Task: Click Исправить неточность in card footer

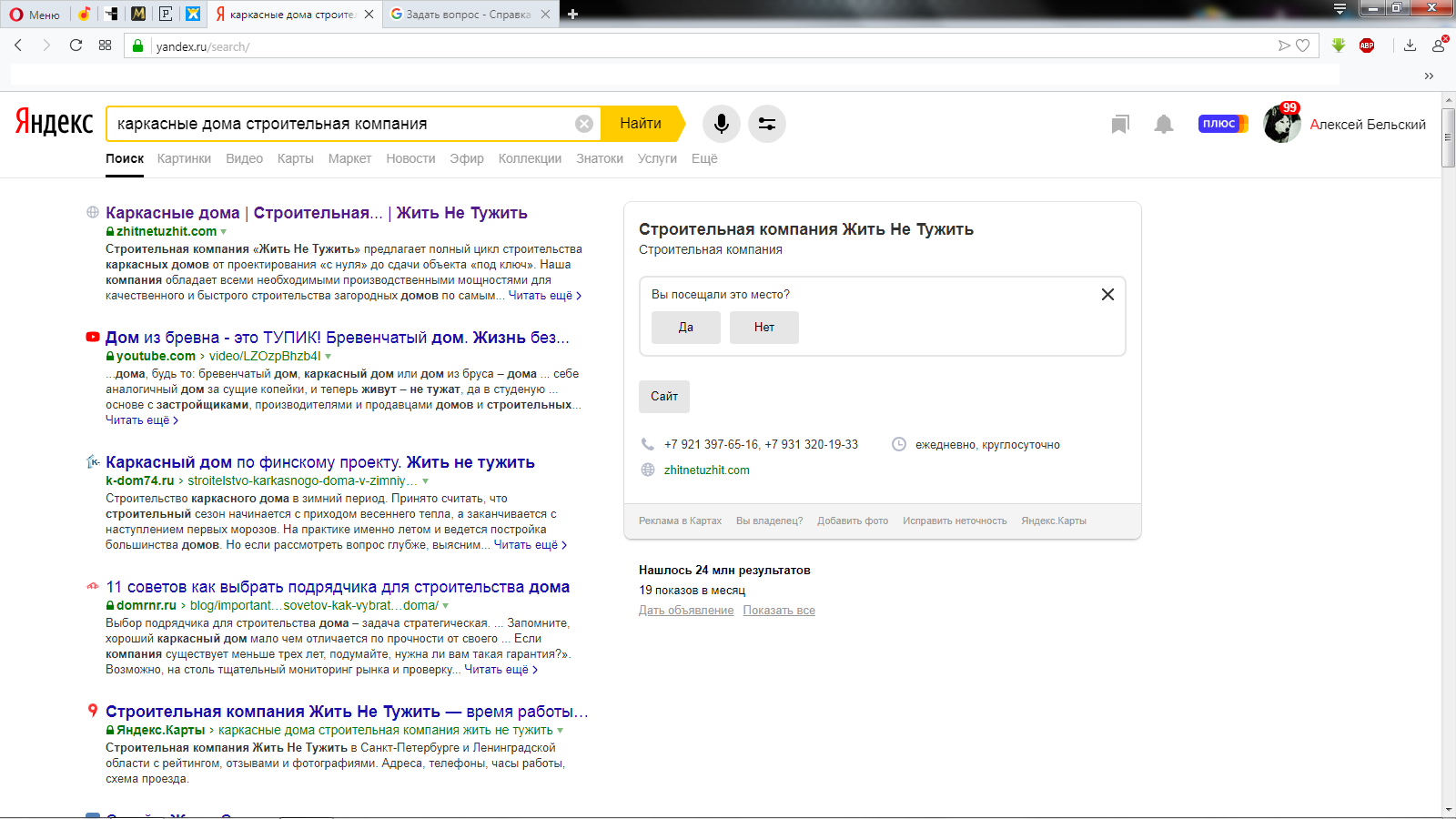Action: [955, 521]
